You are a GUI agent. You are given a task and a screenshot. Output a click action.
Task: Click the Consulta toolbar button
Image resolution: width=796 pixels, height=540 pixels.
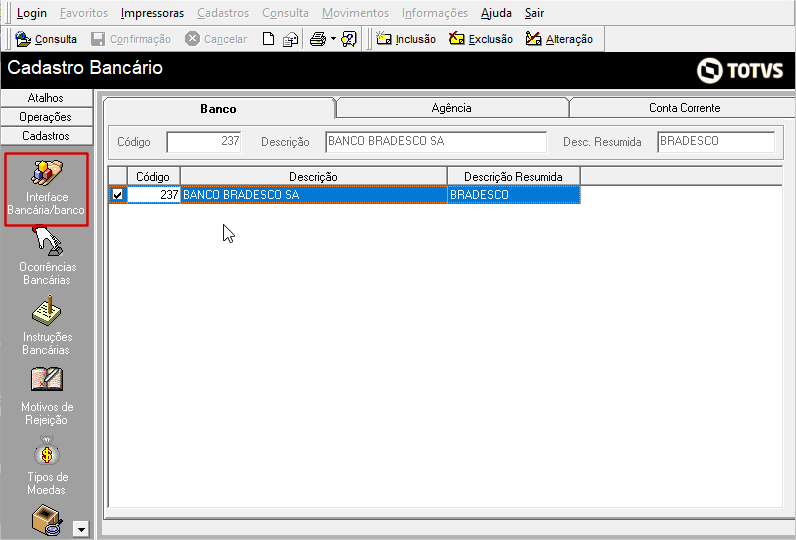[x=46, y=39]
